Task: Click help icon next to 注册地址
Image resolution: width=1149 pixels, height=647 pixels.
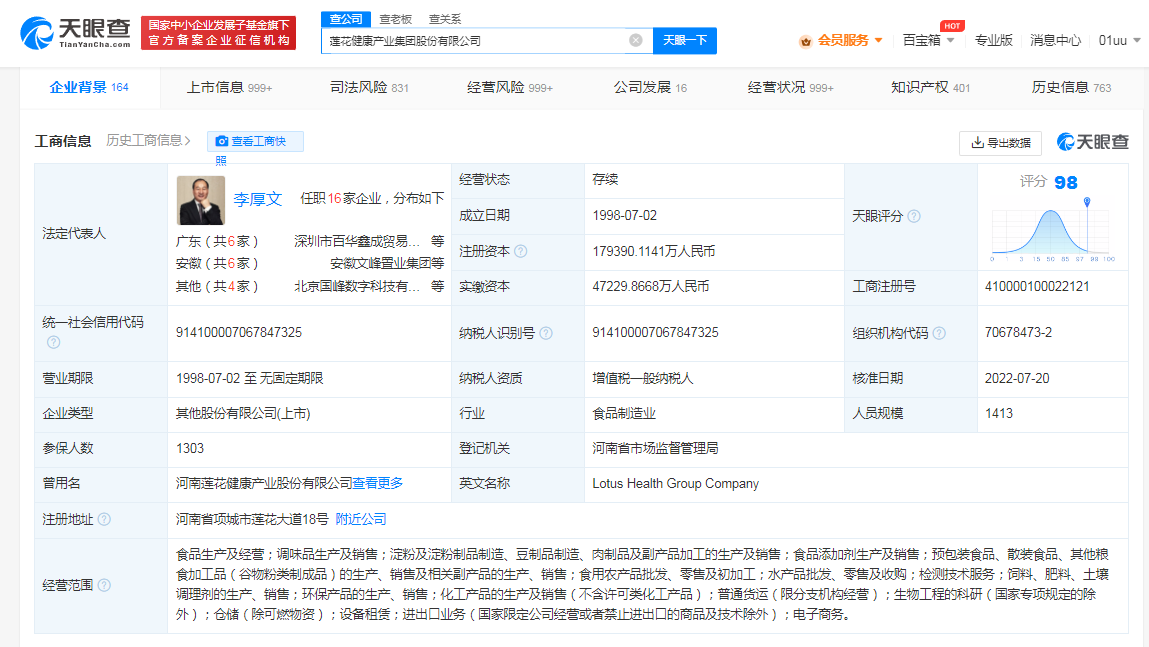Action: pos(104,519)
